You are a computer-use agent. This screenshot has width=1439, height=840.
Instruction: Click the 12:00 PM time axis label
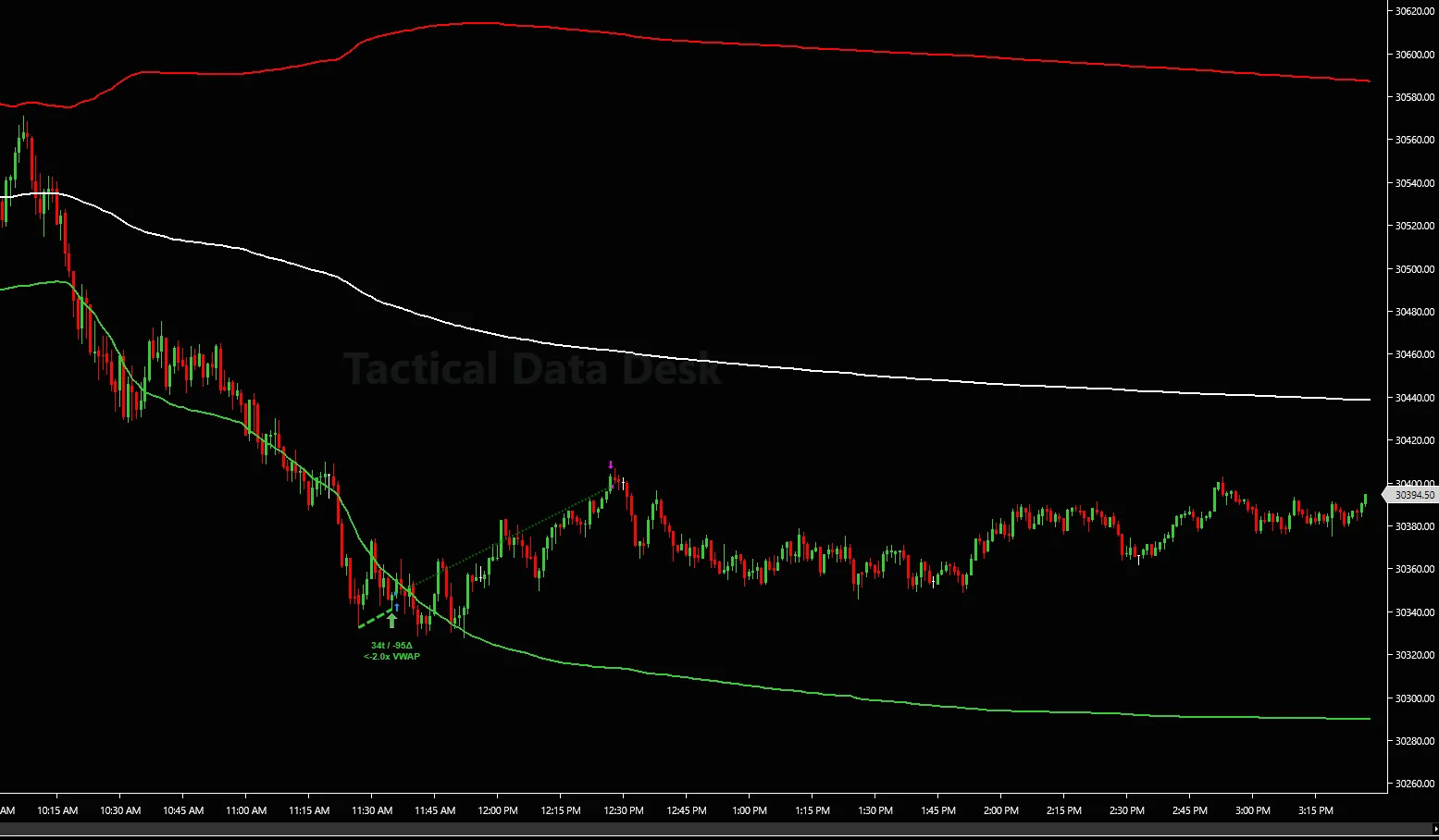pyautogui.click(x=498, y=810)
